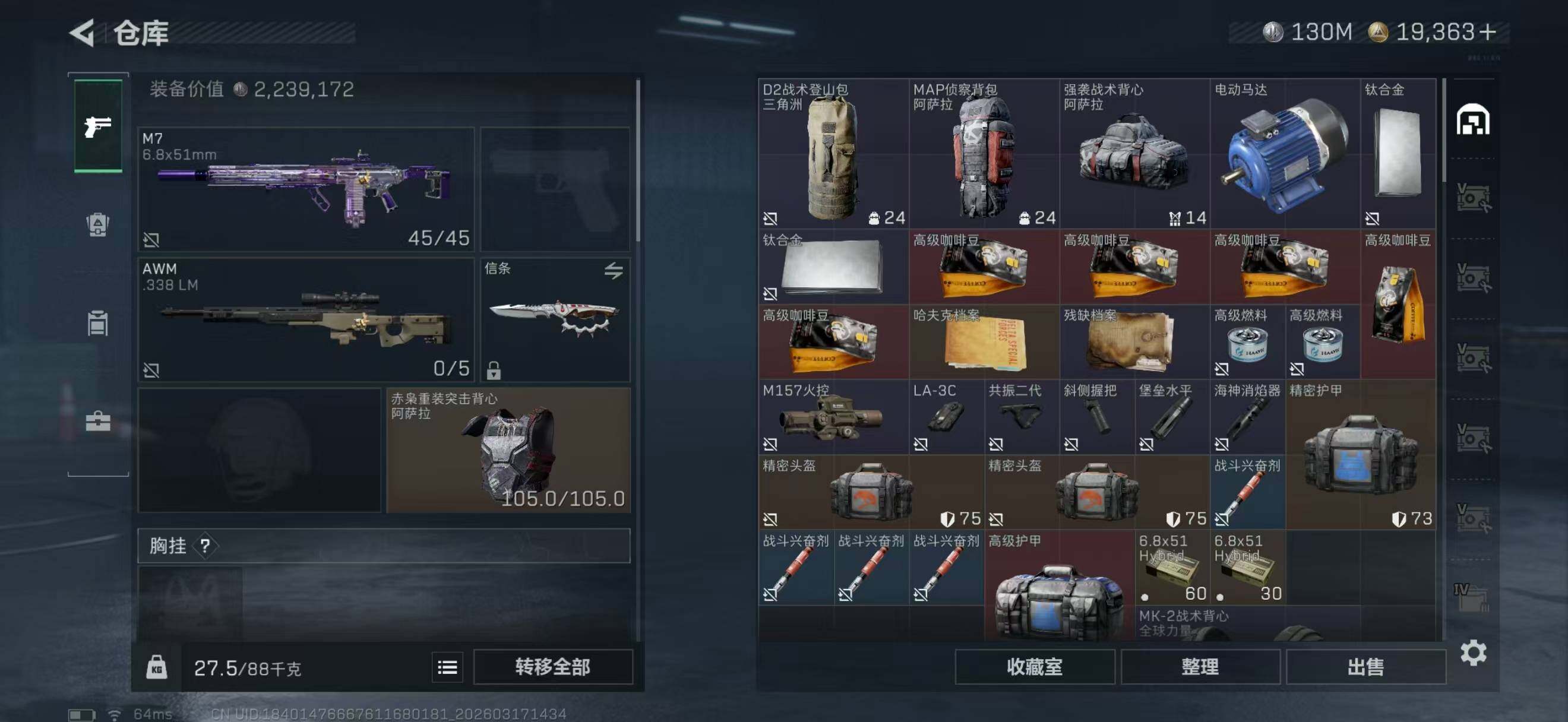Go back using the arrow beside 仓库
The image size is (1568, 722).
(82, 32)
